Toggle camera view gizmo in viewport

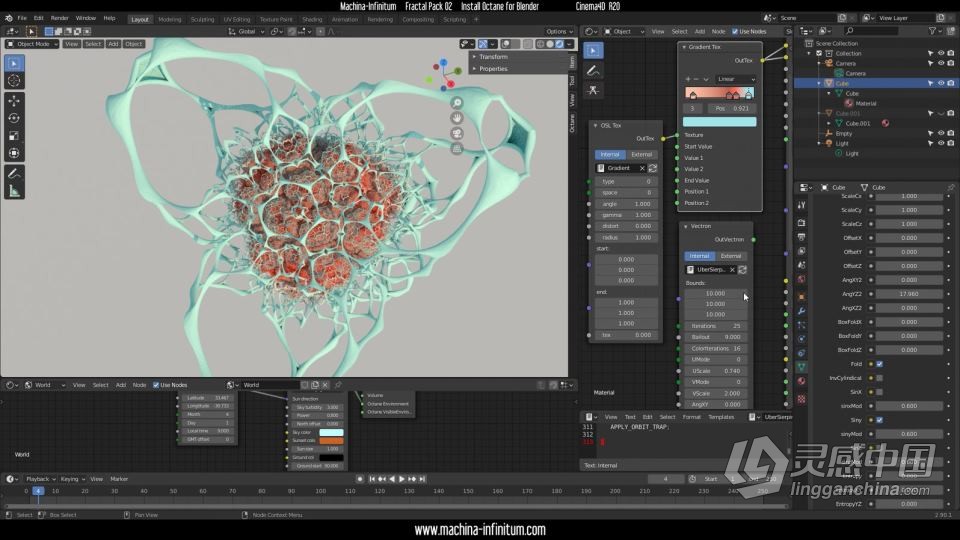pyautogui.click(x=457, y=133)
